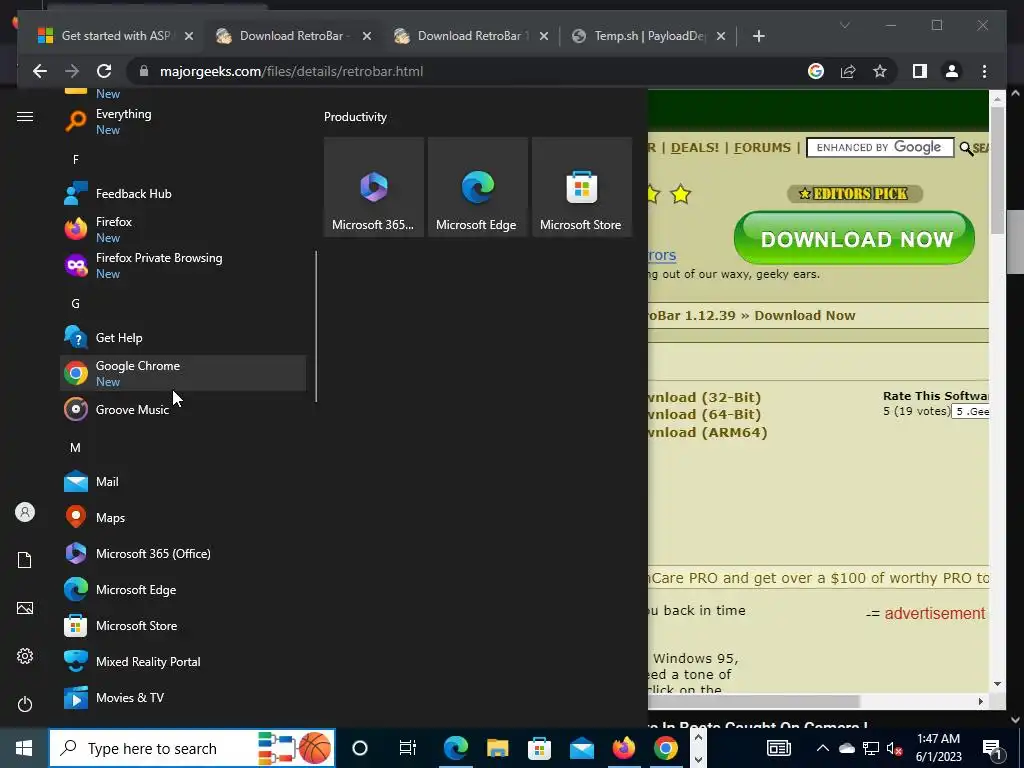Switch to second Download RetroBar tab
The width and height of the screenshot is (1024, 768).
[x=472, y=36]
